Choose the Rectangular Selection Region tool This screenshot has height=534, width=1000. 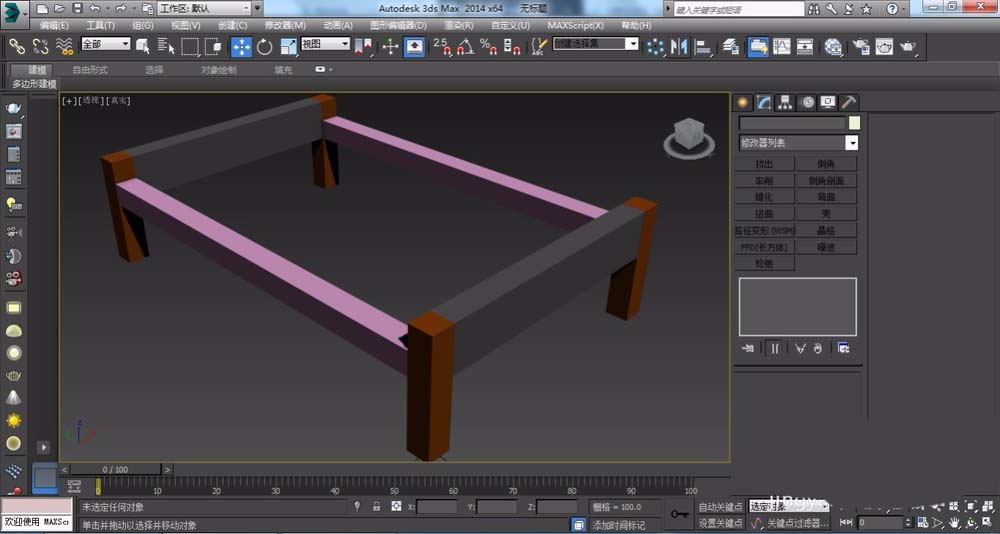pyautogui.click(x=190, y=47)
